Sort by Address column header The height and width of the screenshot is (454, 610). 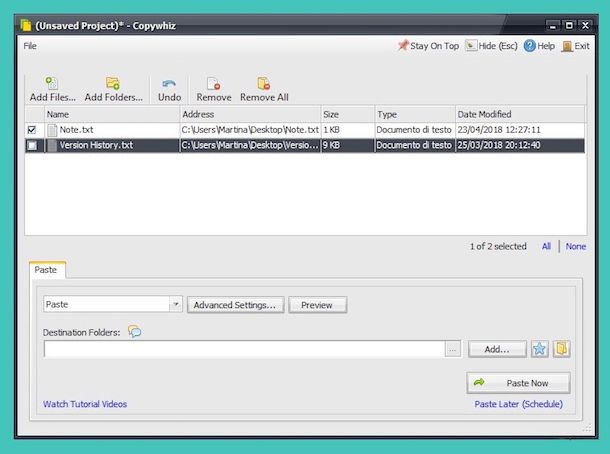click(x=250, y=114)
